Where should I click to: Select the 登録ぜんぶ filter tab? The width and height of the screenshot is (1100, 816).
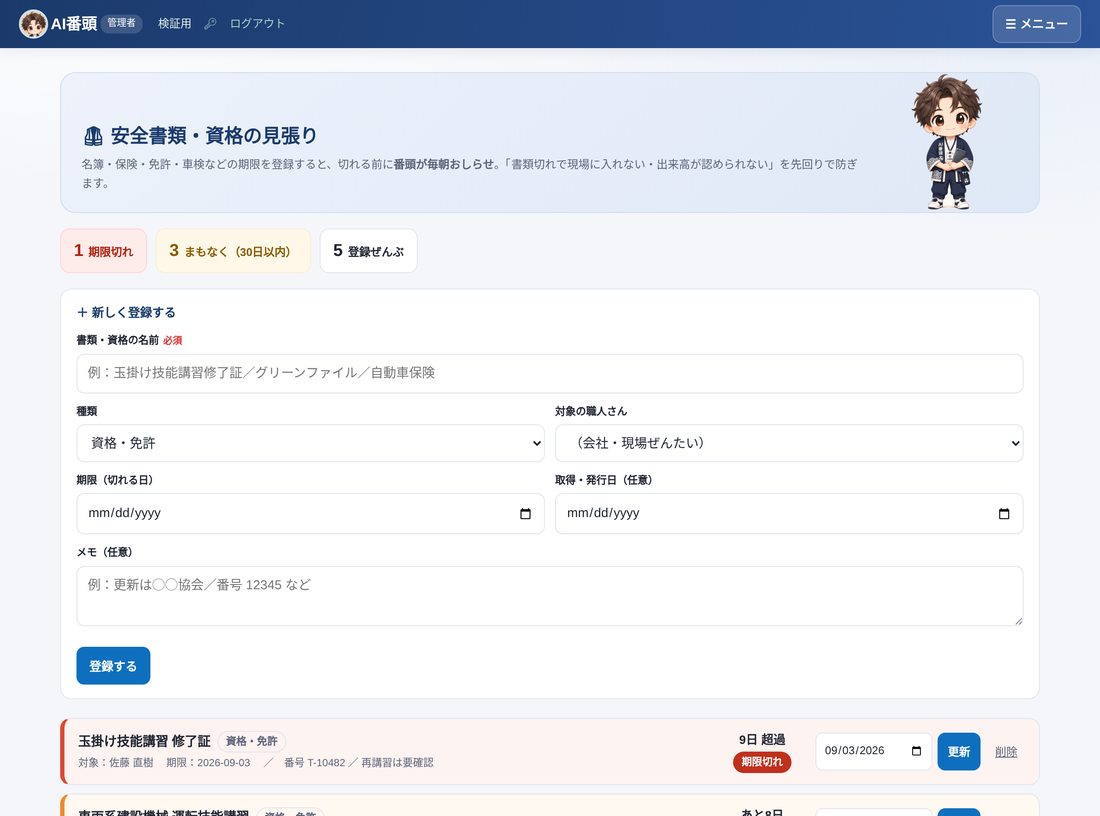coord(369,251)
